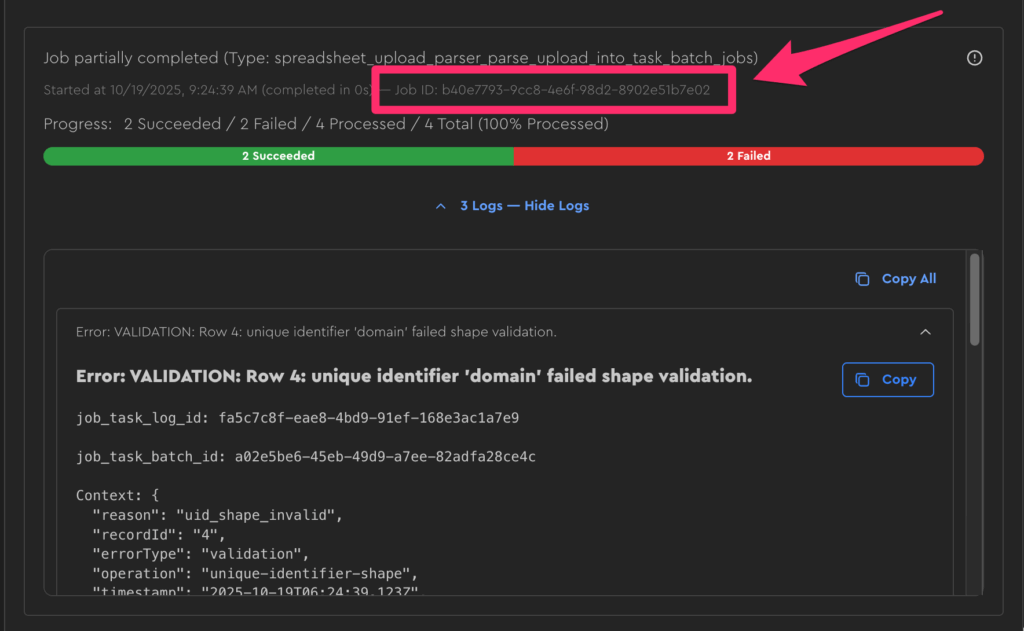The width and height of the screenshot is (1024, 631).
Task: Click the copy icon inside the Copy button
Action: click(861, 380)
